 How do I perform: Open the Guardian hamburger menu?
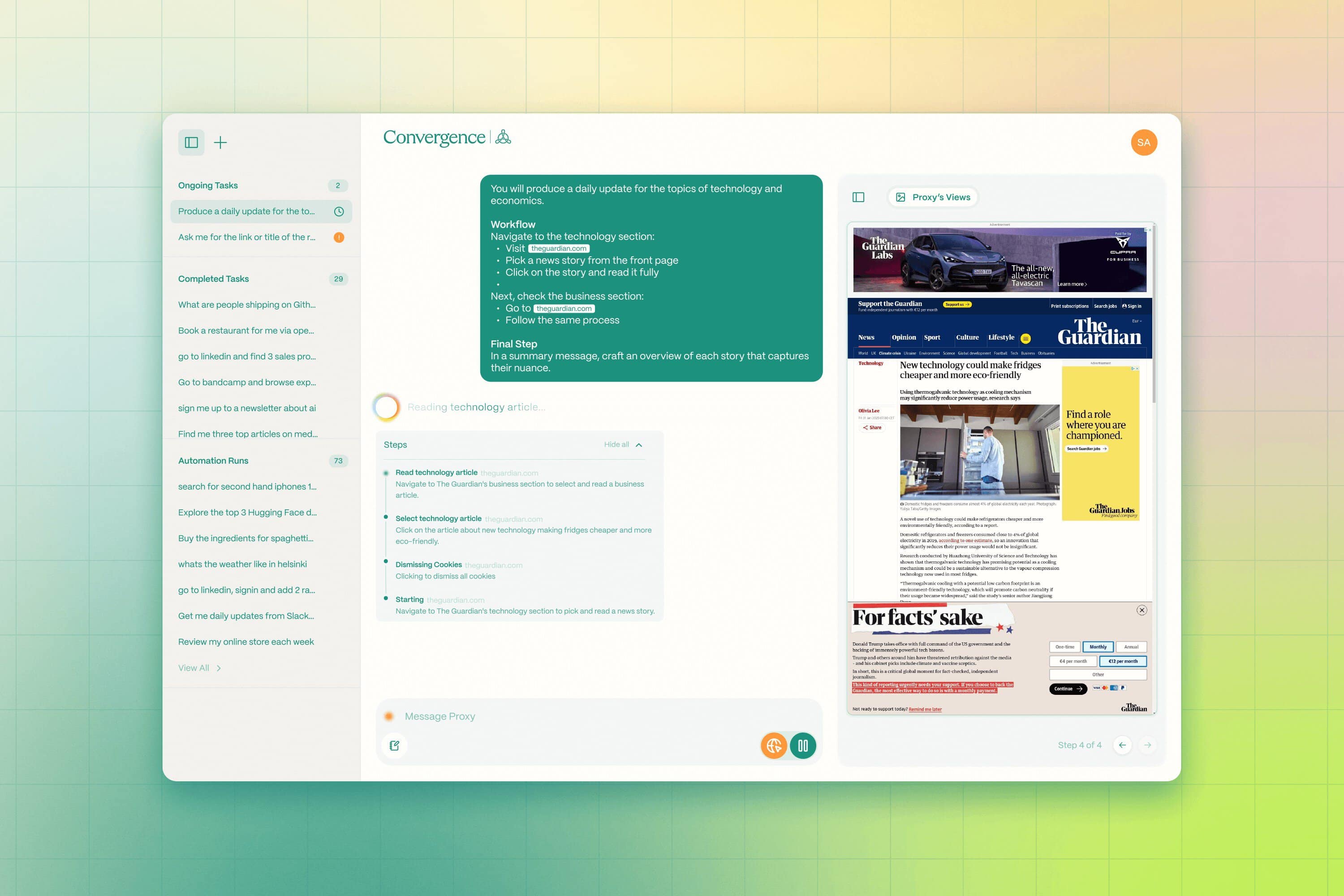[x=1026, y=338]
